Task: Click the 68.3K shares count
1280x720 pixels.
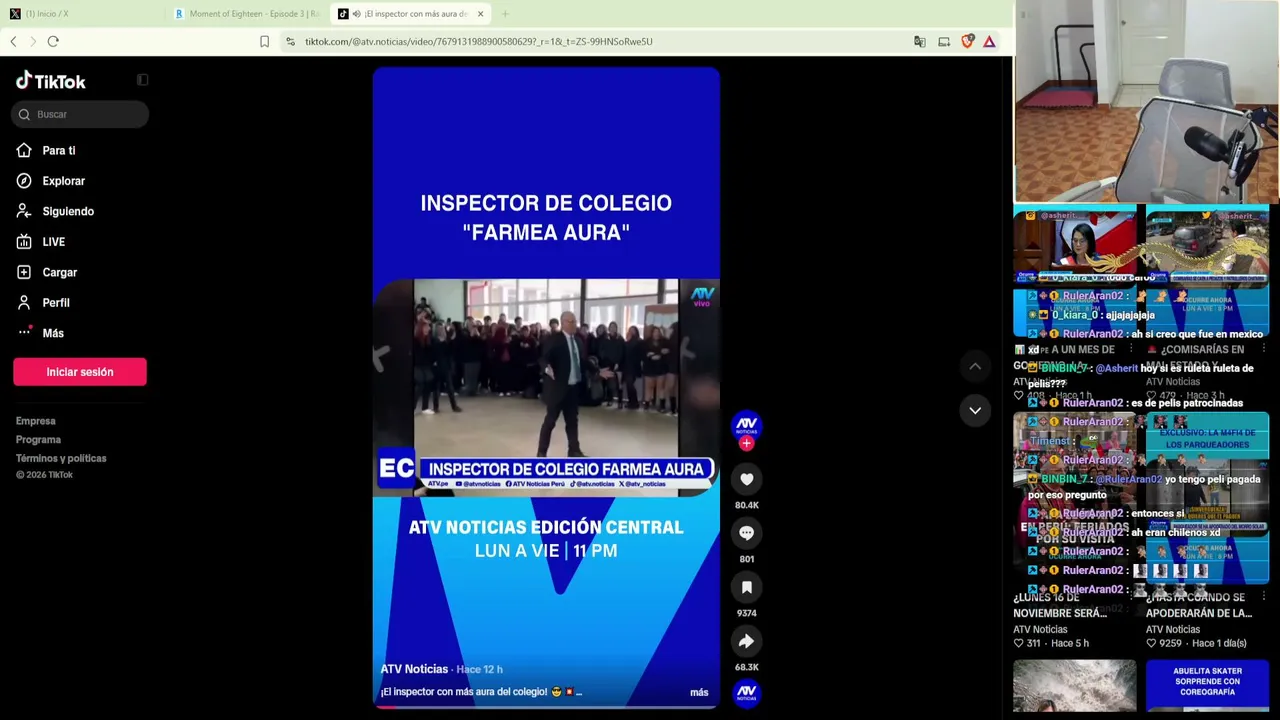Action: click(x=746, y=667)
